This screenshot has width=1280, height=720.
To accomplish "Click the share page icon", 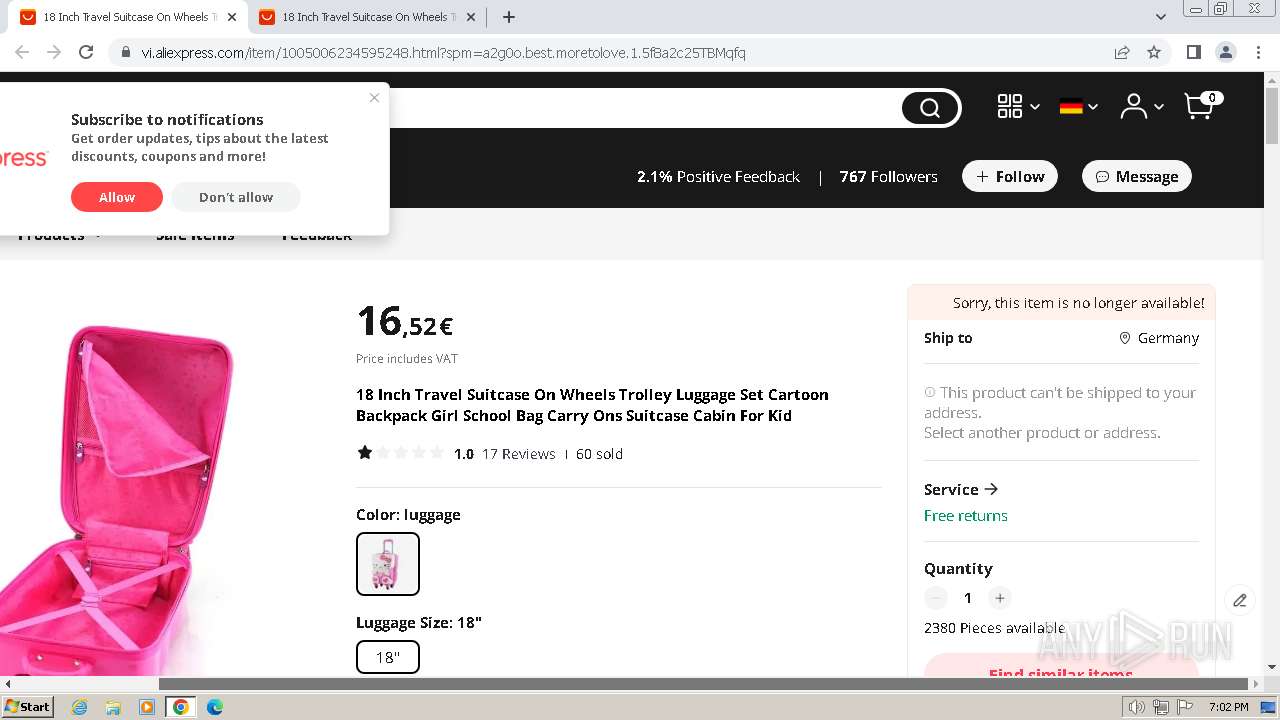I will pos(1122,52).
